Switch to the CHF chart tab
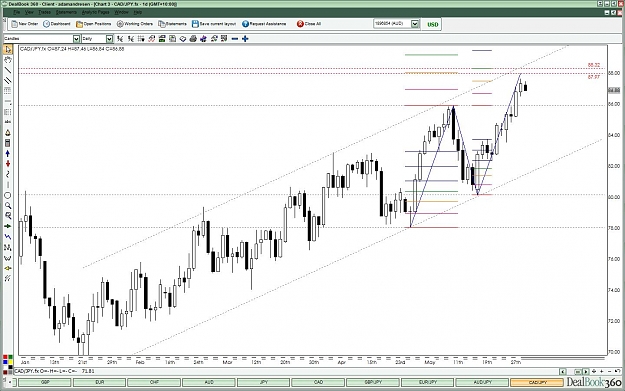This screenshot has width=625, height=391. pyautogui.click(x=154, y=382)
